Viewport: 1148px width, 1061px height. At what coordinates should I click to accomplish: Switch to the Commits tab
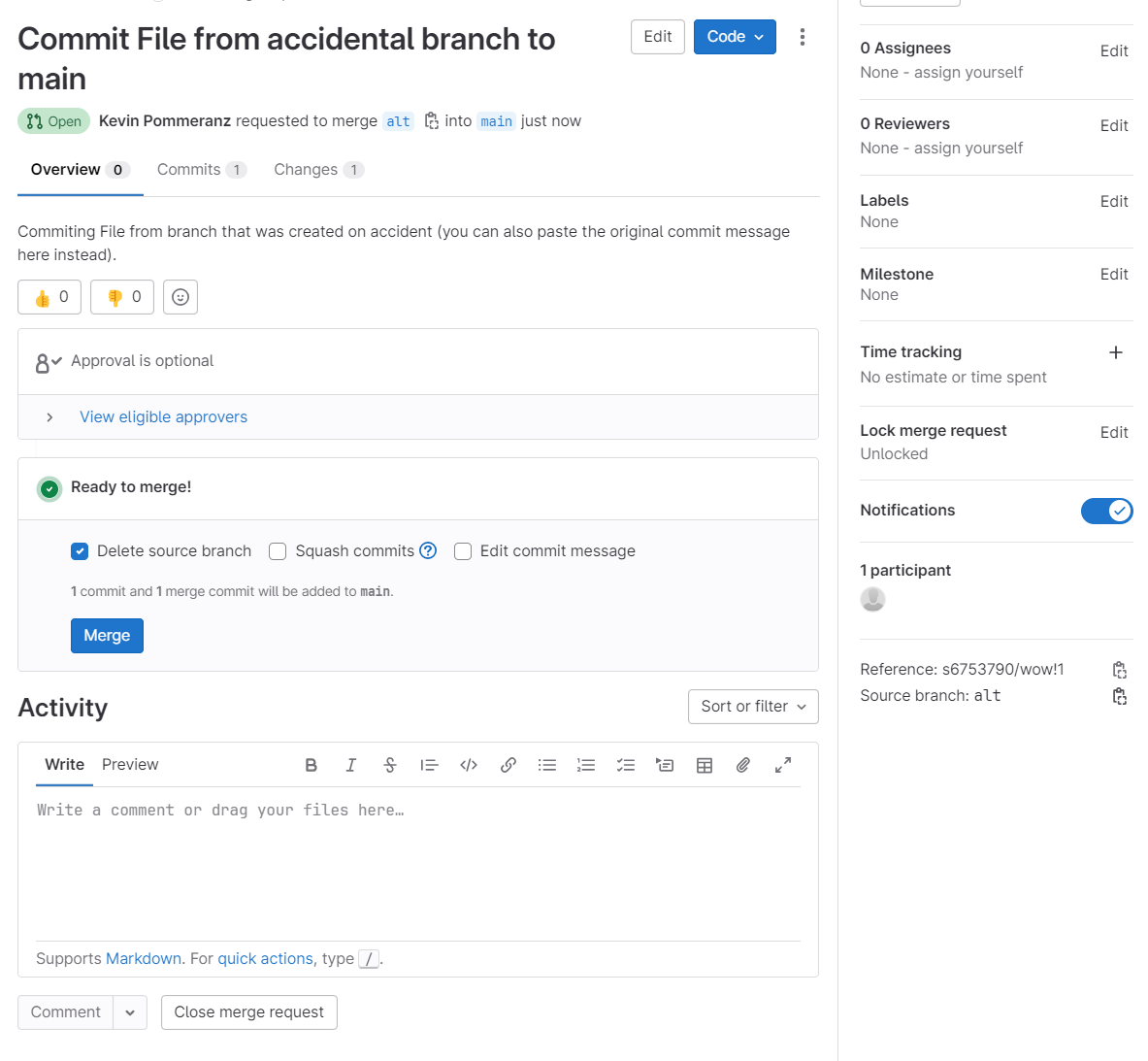[201, 170]
